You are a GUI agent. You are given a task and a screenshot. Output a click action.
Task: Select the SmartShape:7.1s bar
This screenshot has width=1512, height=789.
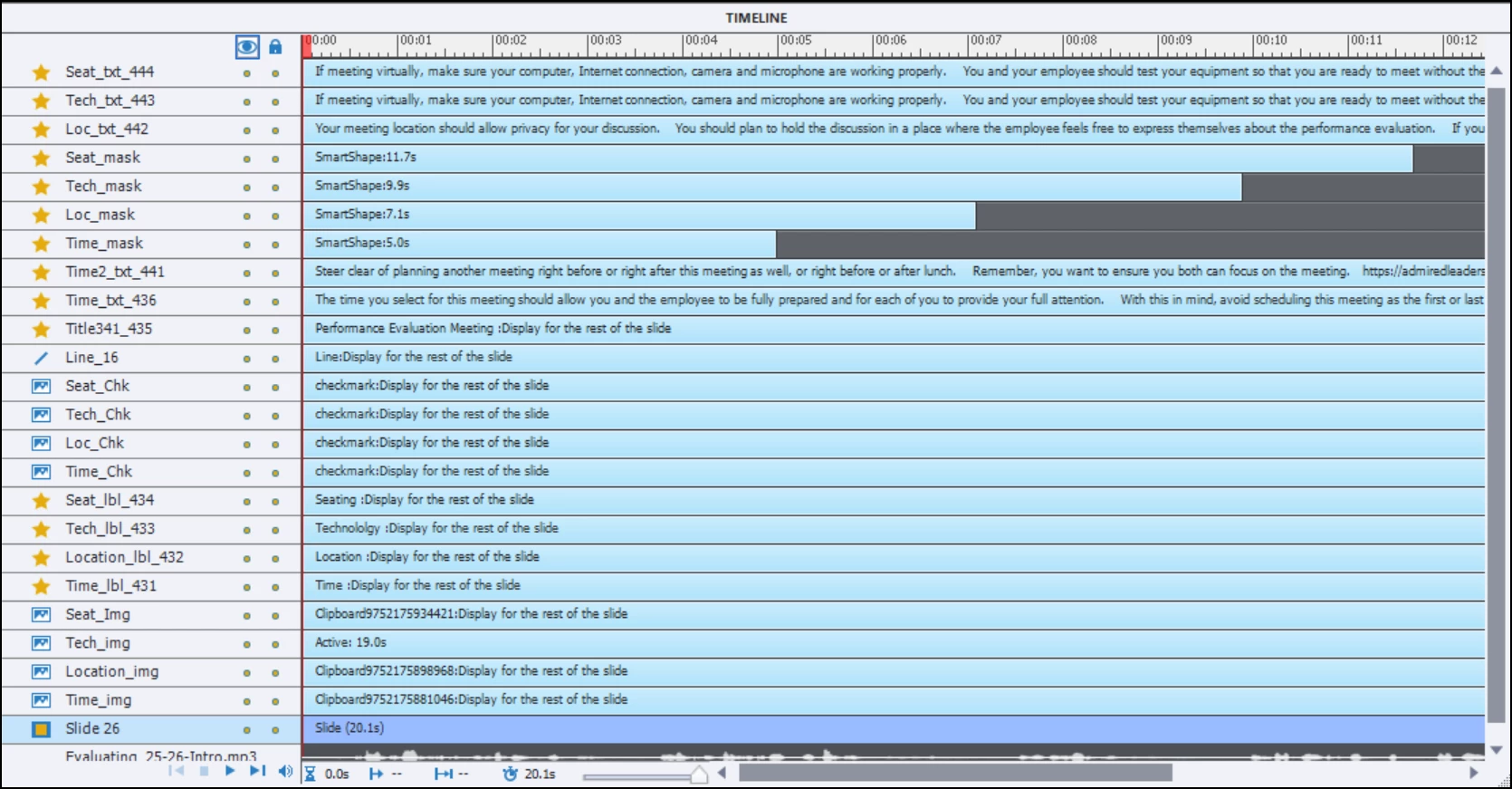[640, 215]
